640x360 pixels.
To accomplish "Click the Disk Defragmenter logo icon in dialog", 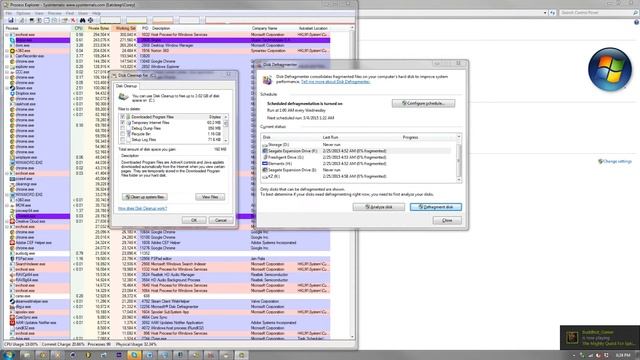I will pos(267,80).
